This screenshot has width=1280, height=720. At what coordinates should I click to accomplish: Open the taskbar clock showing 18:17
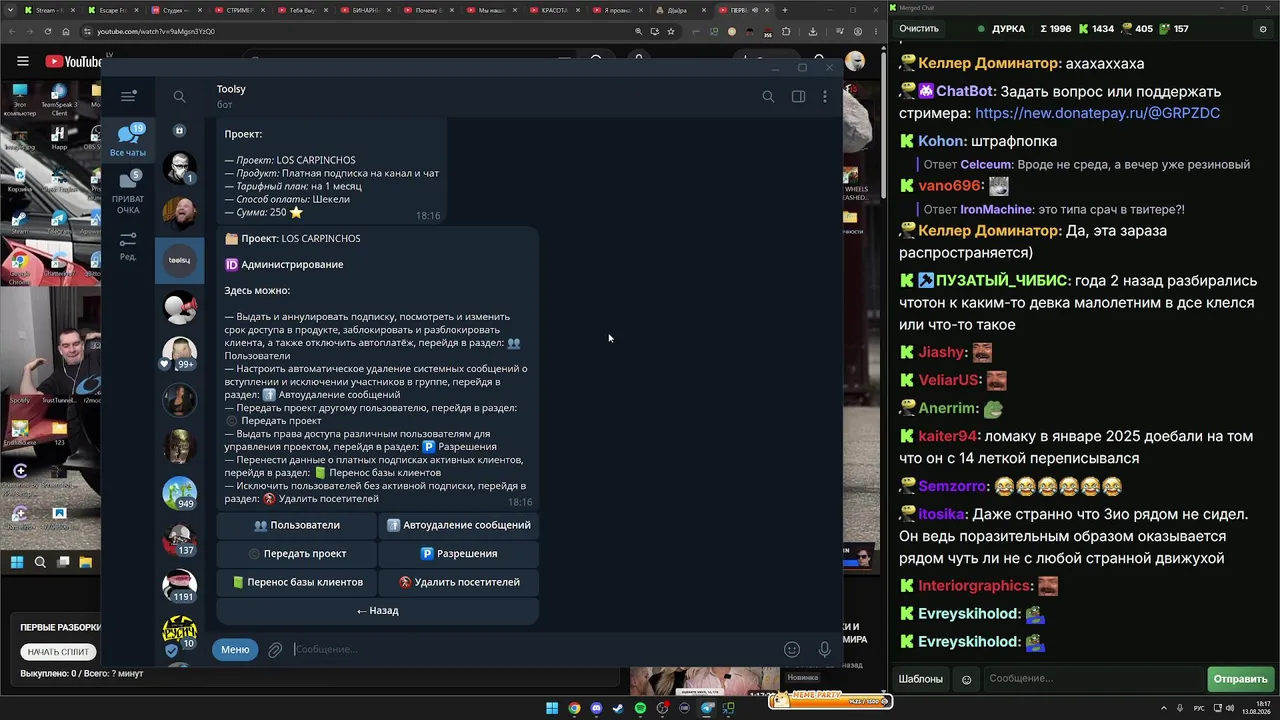click(x=1254, y=708)
